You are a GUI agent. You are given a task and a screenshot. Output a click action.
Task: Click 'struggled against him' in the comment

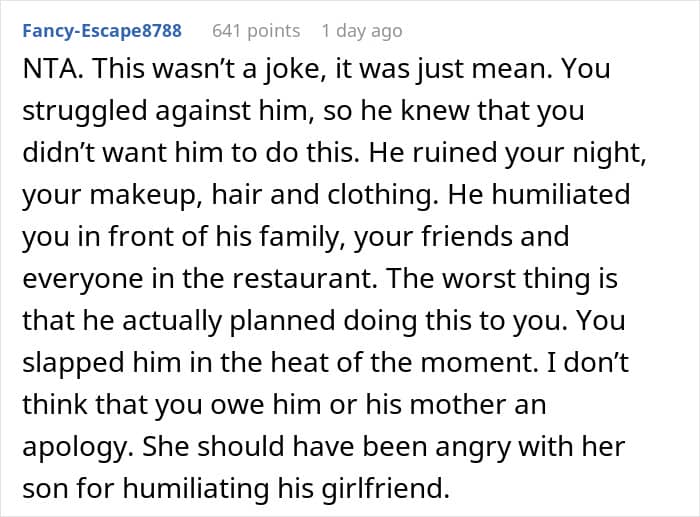coord(165,111)
